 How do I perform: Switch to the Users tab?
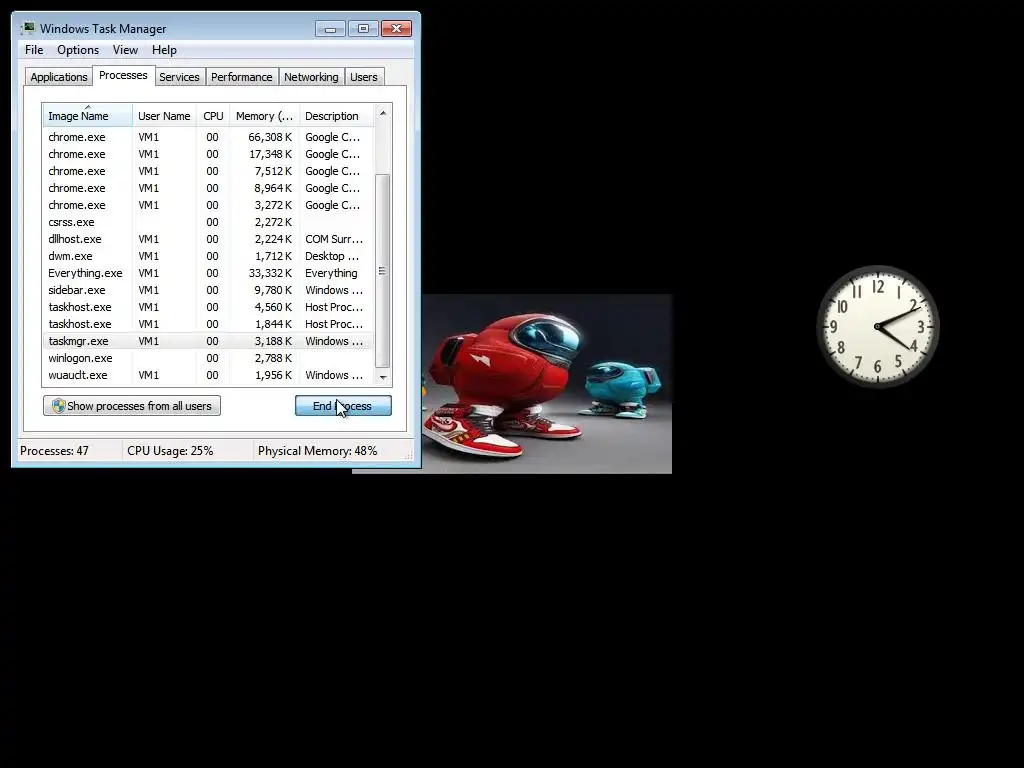364,77
